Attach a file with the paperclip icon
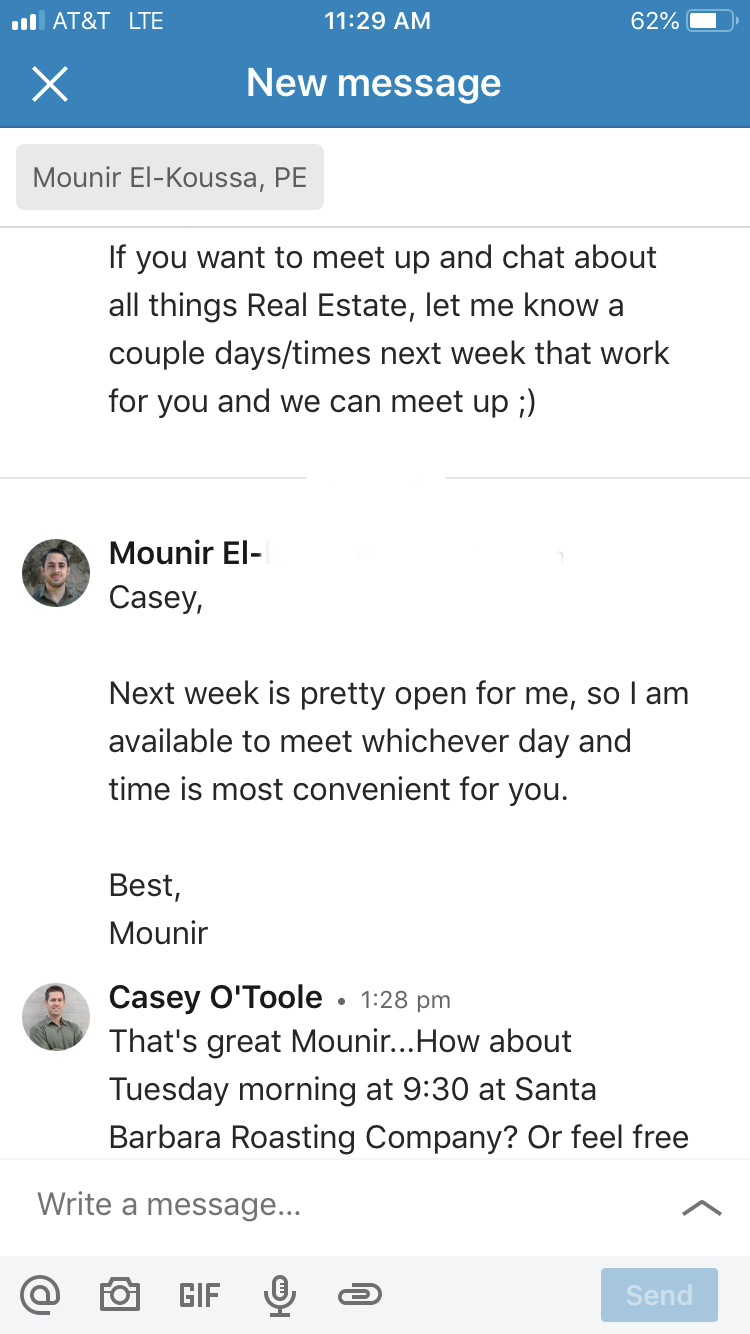 (360, 1295)
